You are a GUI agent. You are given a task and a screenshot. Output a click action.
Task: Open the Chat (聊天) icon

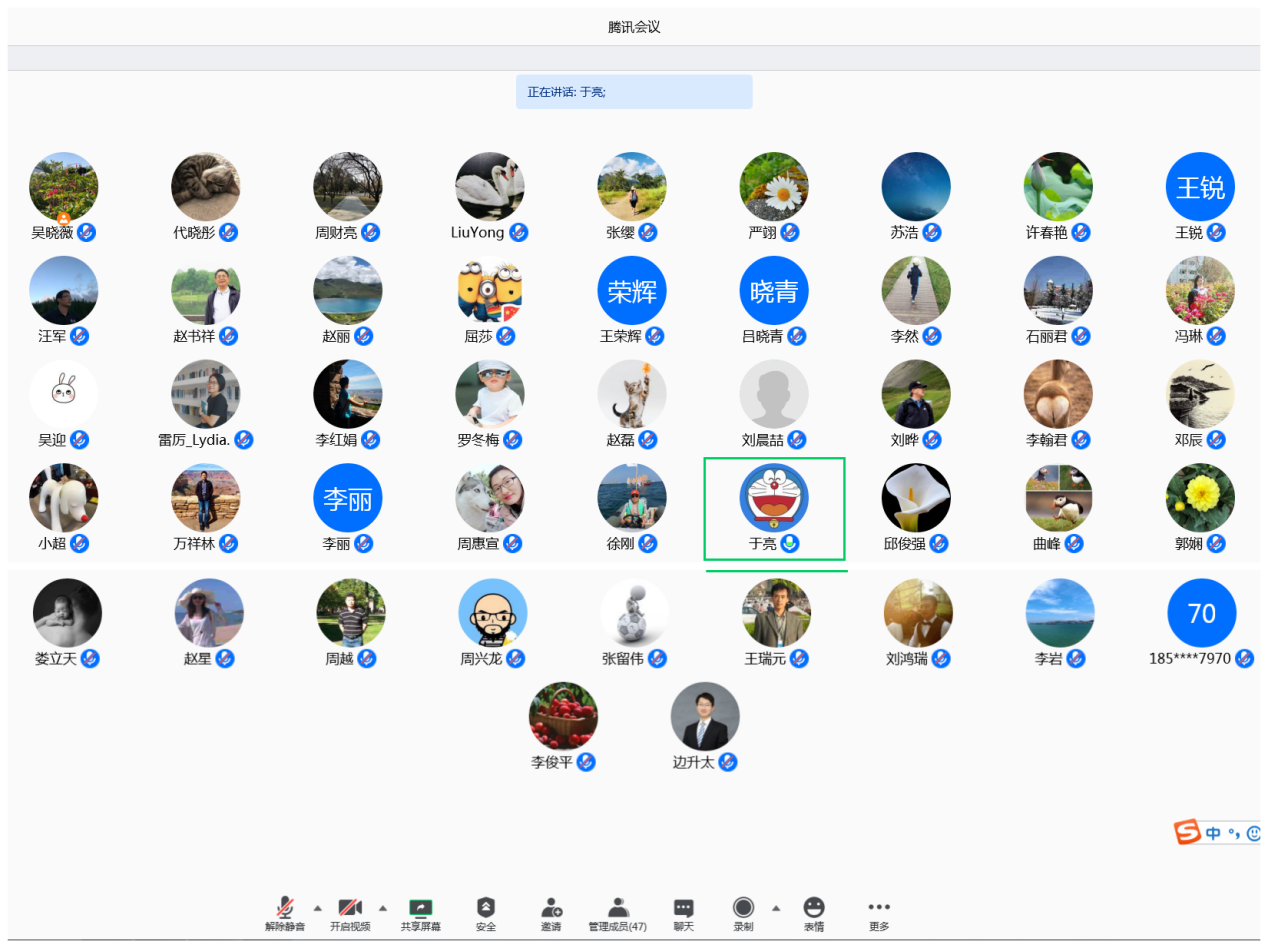point(683,909)
